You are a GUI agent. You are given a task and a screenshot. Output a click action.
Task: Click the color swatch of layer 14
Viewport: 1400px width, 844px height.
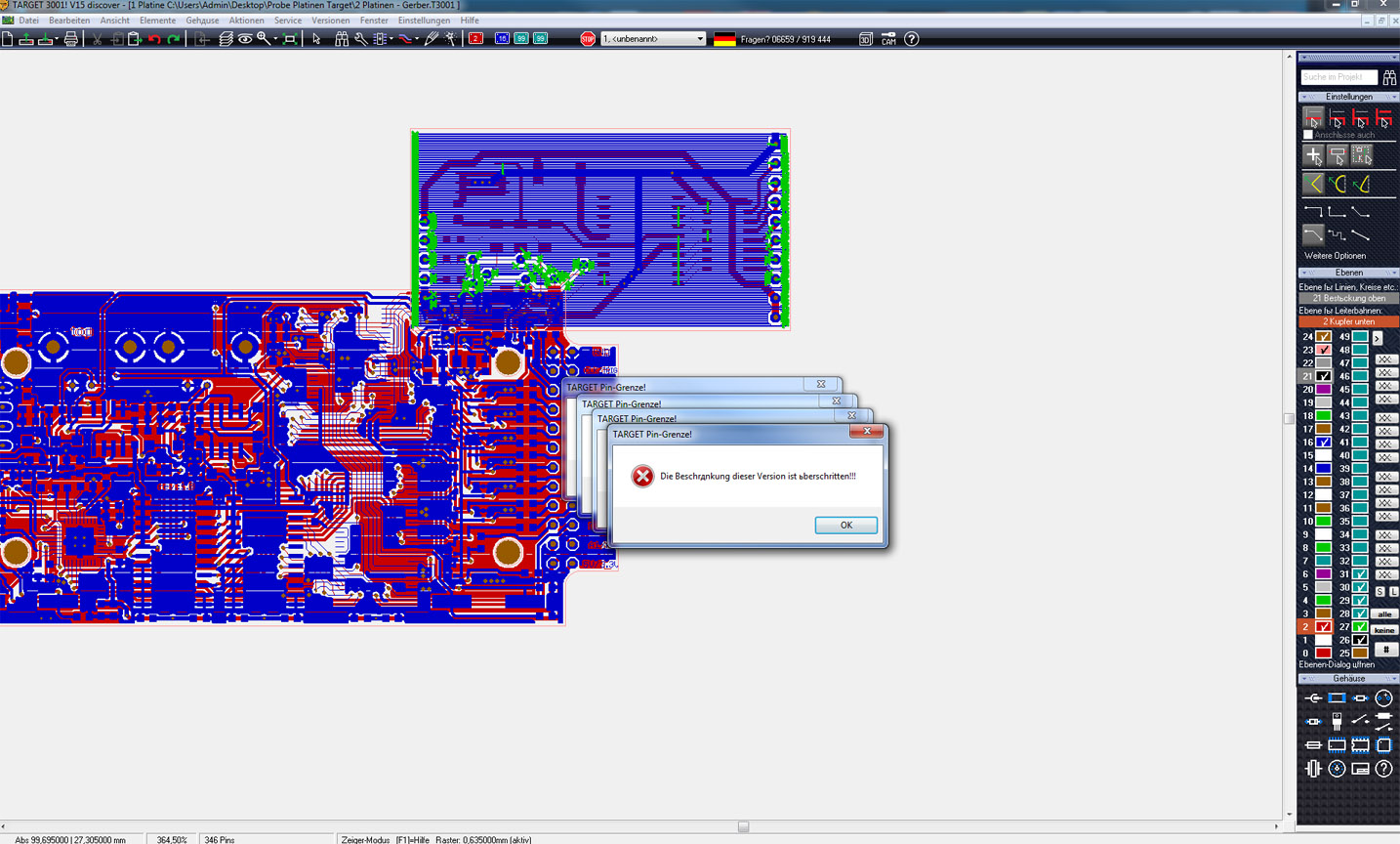1324,469
